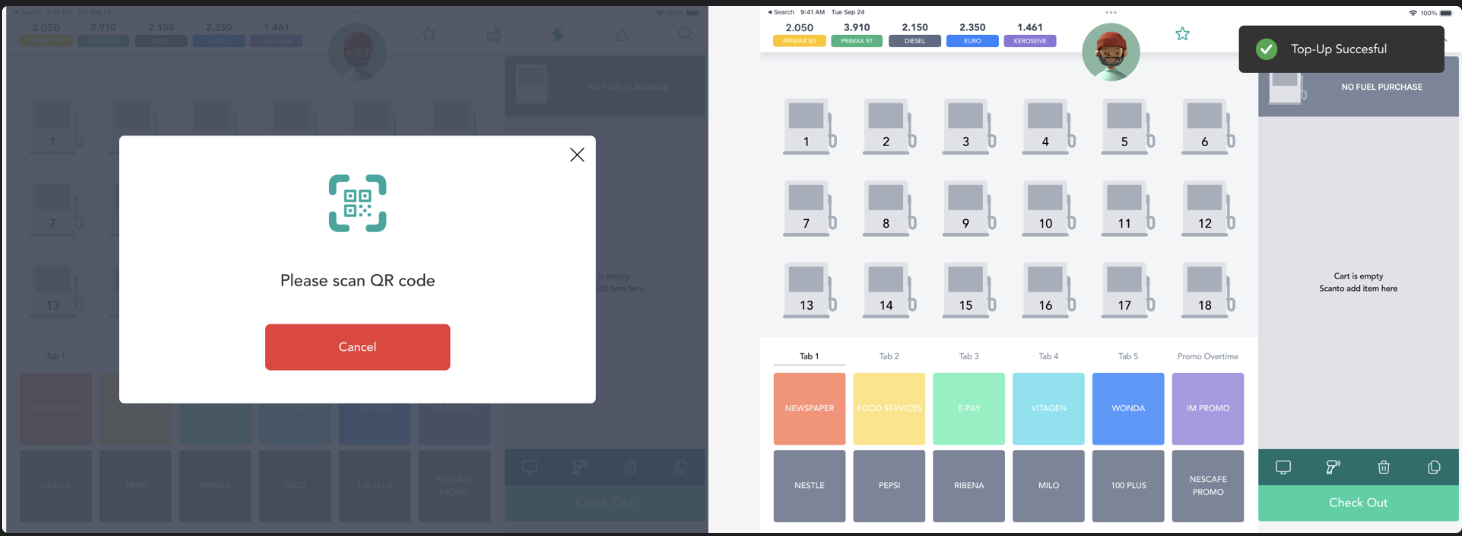Click the barcode scanner gun icon above Check Out

click(1333, 467)
